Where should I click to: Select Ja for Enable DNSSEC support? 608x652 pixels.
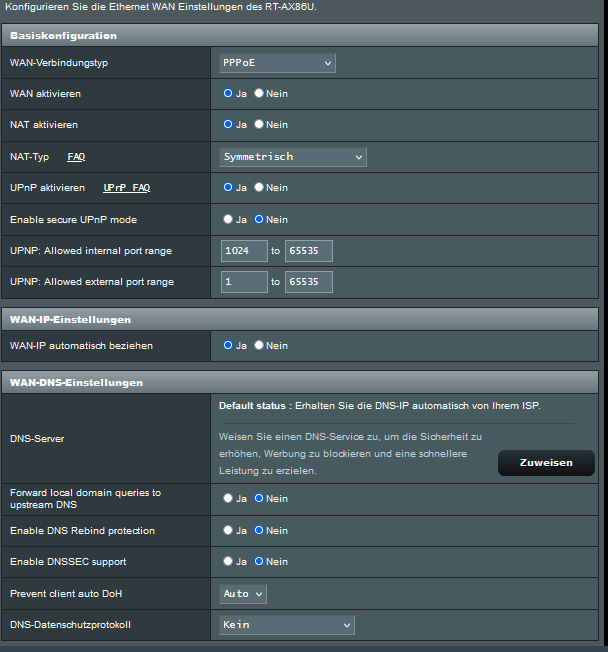click(228, 561)
